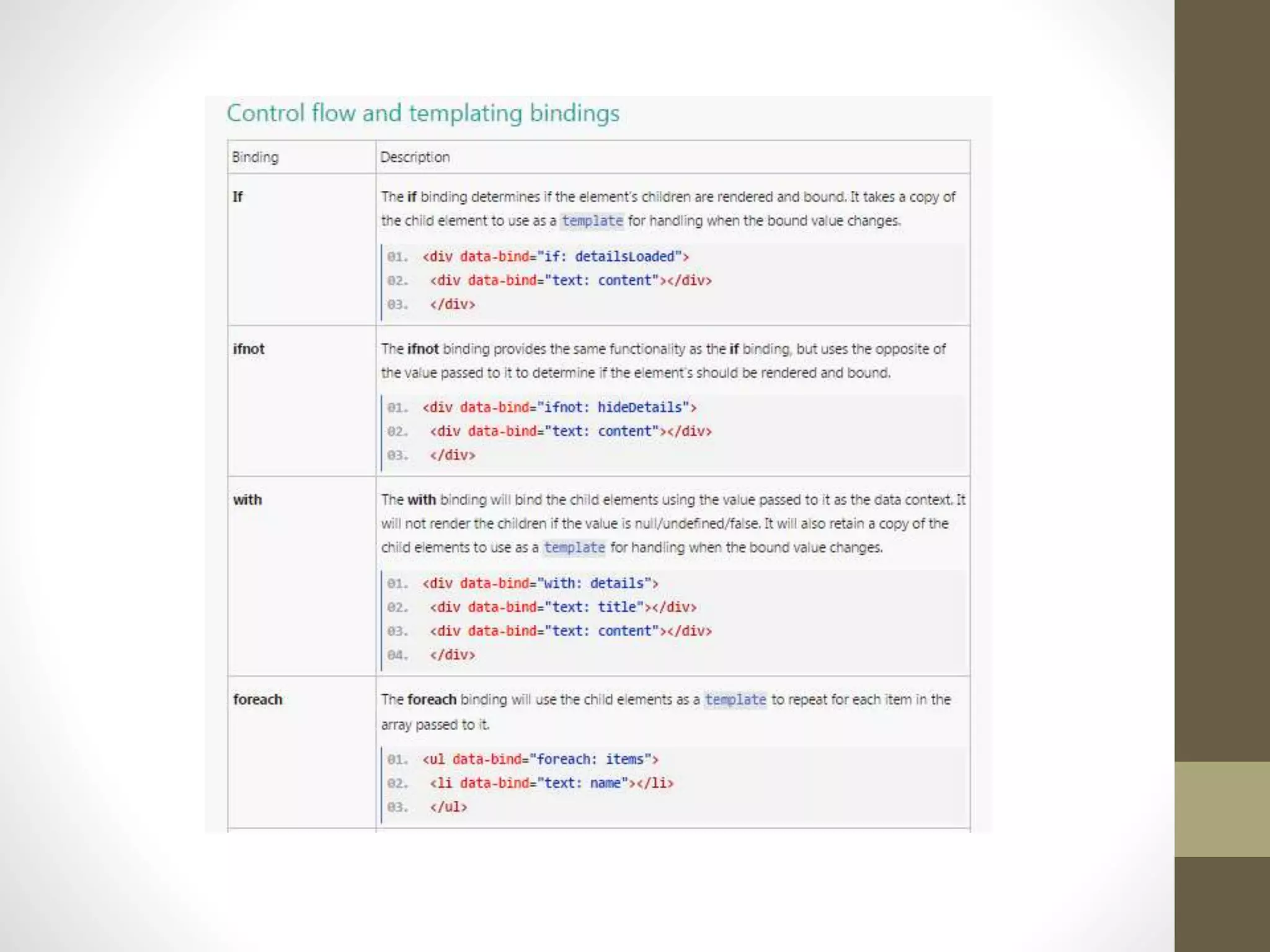
Task: Click the template link in the with description
Action: tap(574, 547)
